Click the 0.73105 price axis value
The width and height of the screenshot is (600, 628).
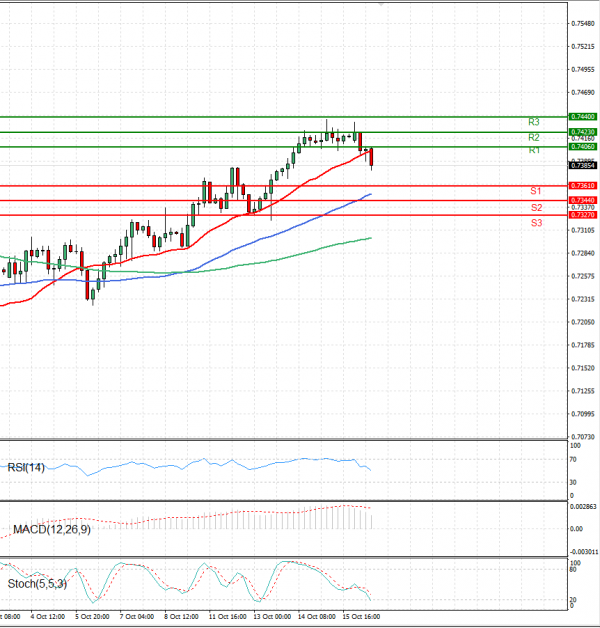(583, 230)
